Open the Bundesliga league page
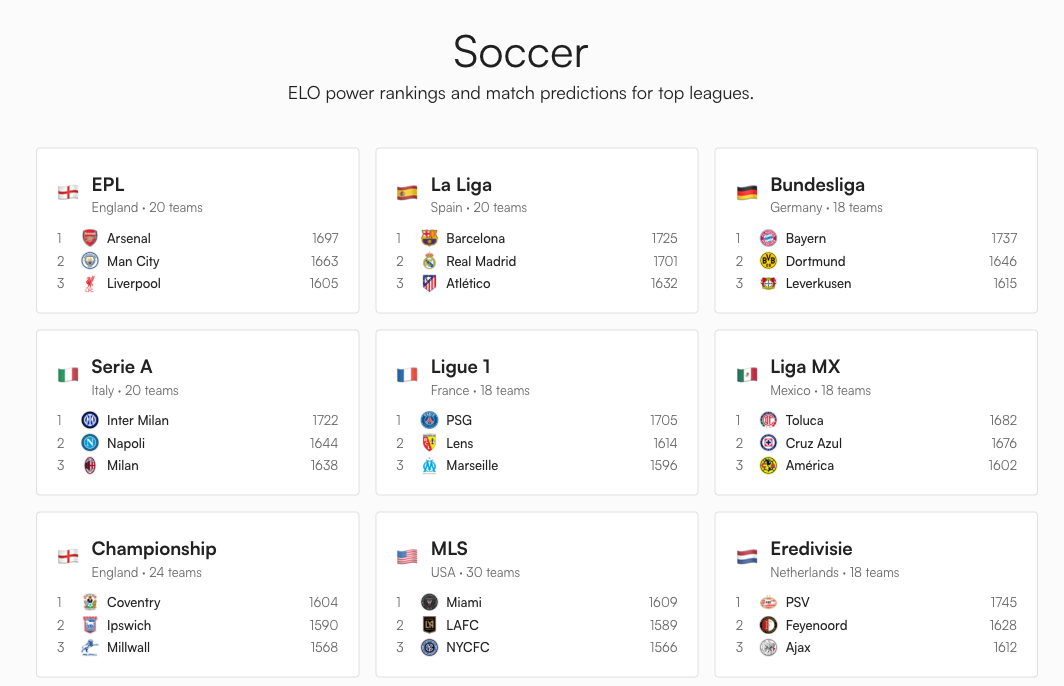This screenshot has height=686, width=1064. [819, 184]
